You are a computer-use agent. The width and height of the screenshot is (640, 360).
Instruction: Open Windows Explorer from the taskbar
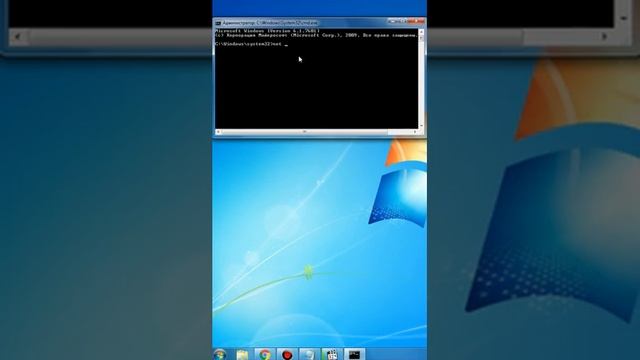click(242, 355)
